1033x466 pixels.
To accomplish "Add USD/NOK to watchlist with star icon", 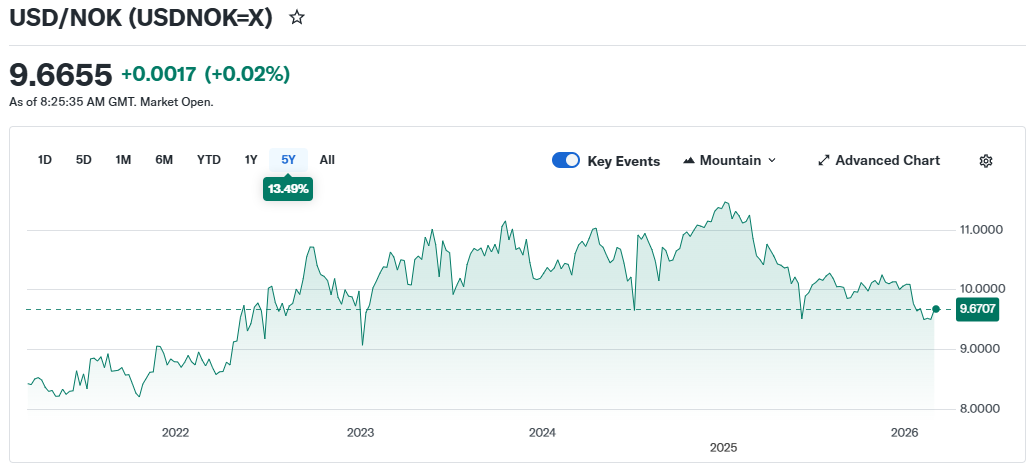I will pos(296,18).
